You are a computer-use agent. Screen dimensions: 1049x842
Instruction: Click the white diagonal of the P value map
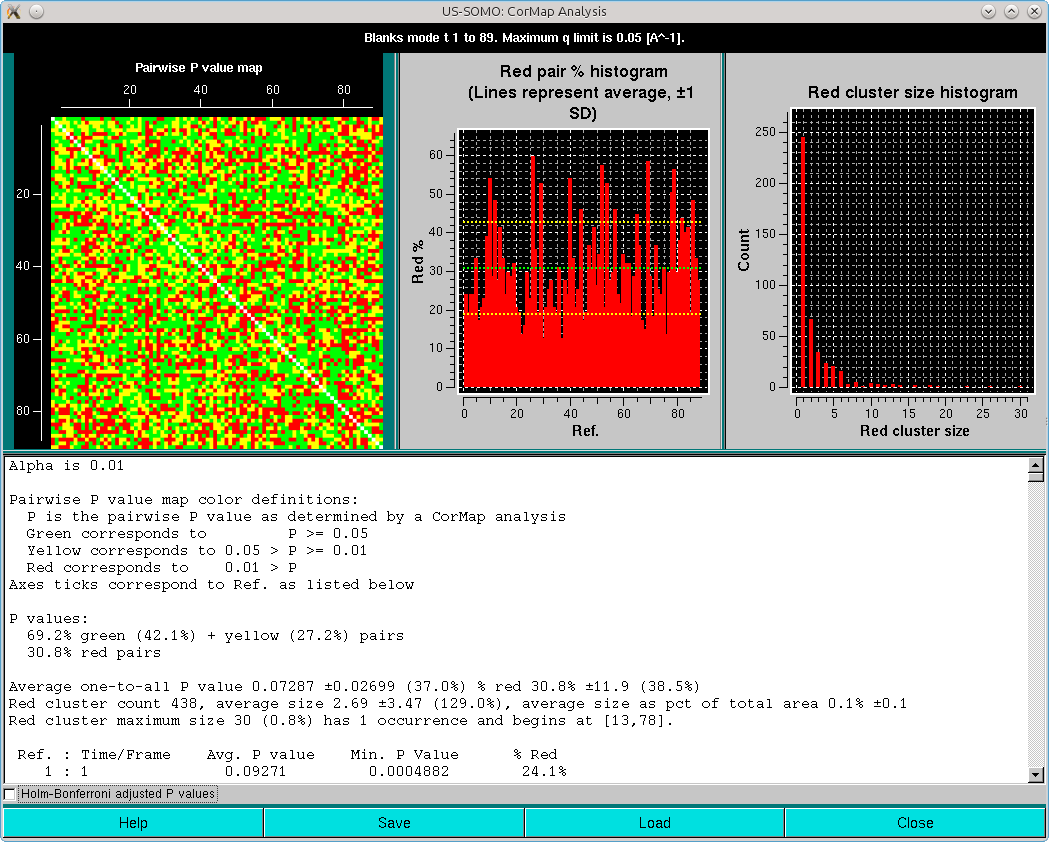(216, 280)
